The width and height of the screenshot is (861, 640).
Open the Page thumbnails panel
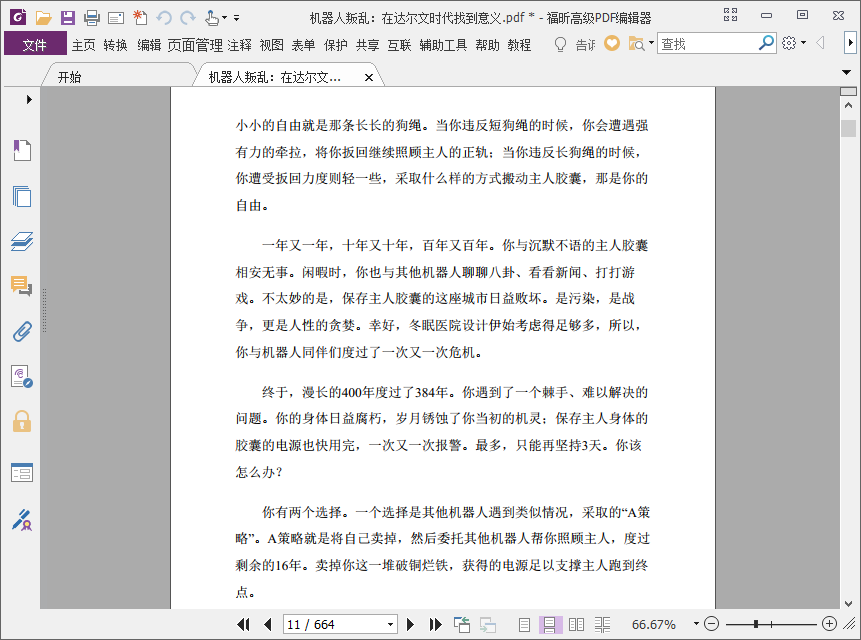click(22, 196)
